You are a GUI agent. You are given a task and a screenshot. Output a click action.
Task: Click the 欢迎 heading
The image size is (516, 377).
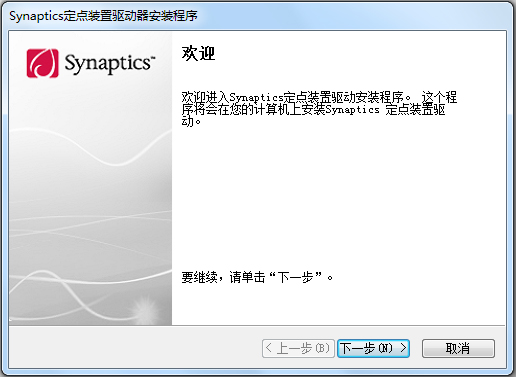198,53
